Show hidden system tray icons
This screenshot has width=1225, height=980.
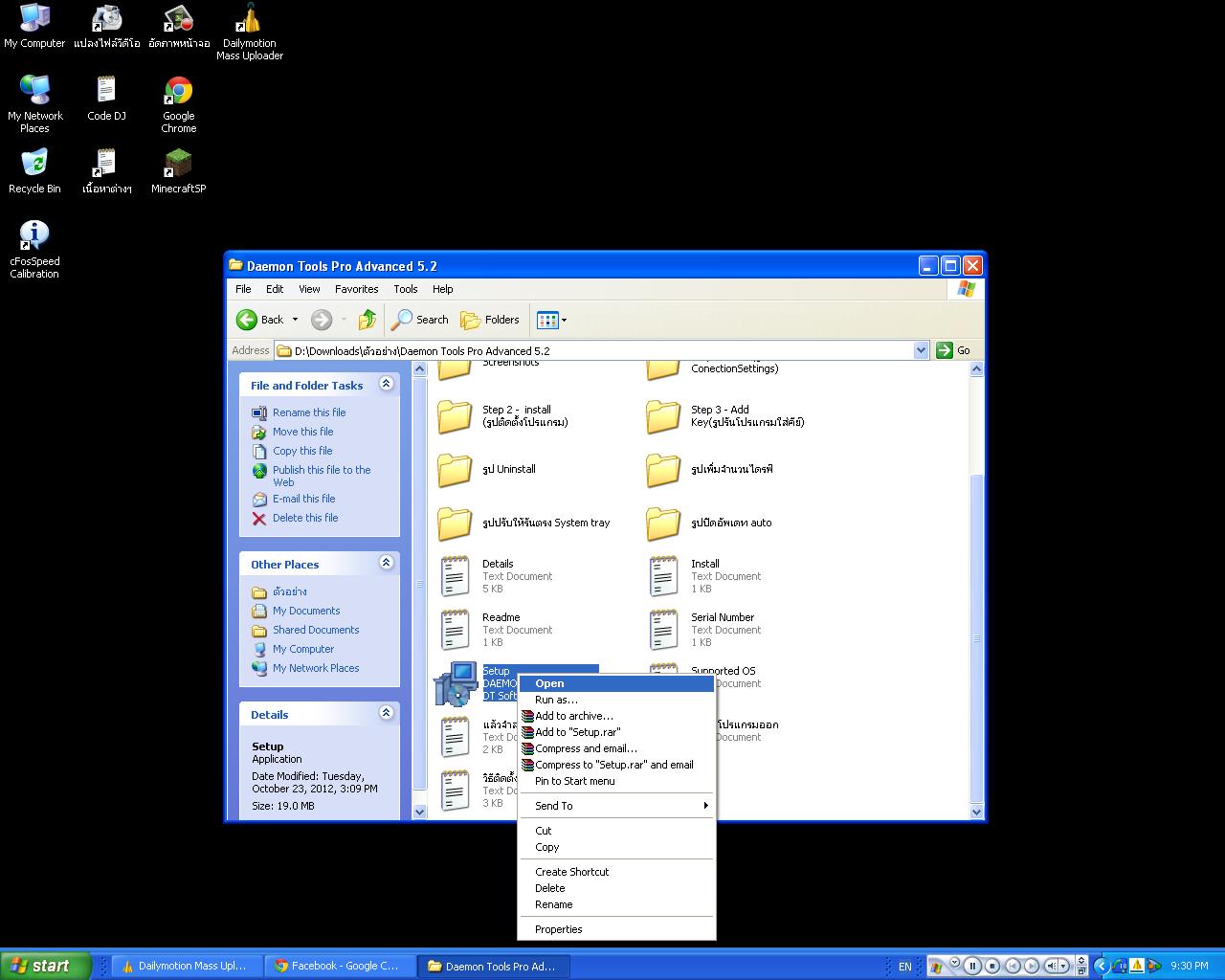(x=1102, y=966)
